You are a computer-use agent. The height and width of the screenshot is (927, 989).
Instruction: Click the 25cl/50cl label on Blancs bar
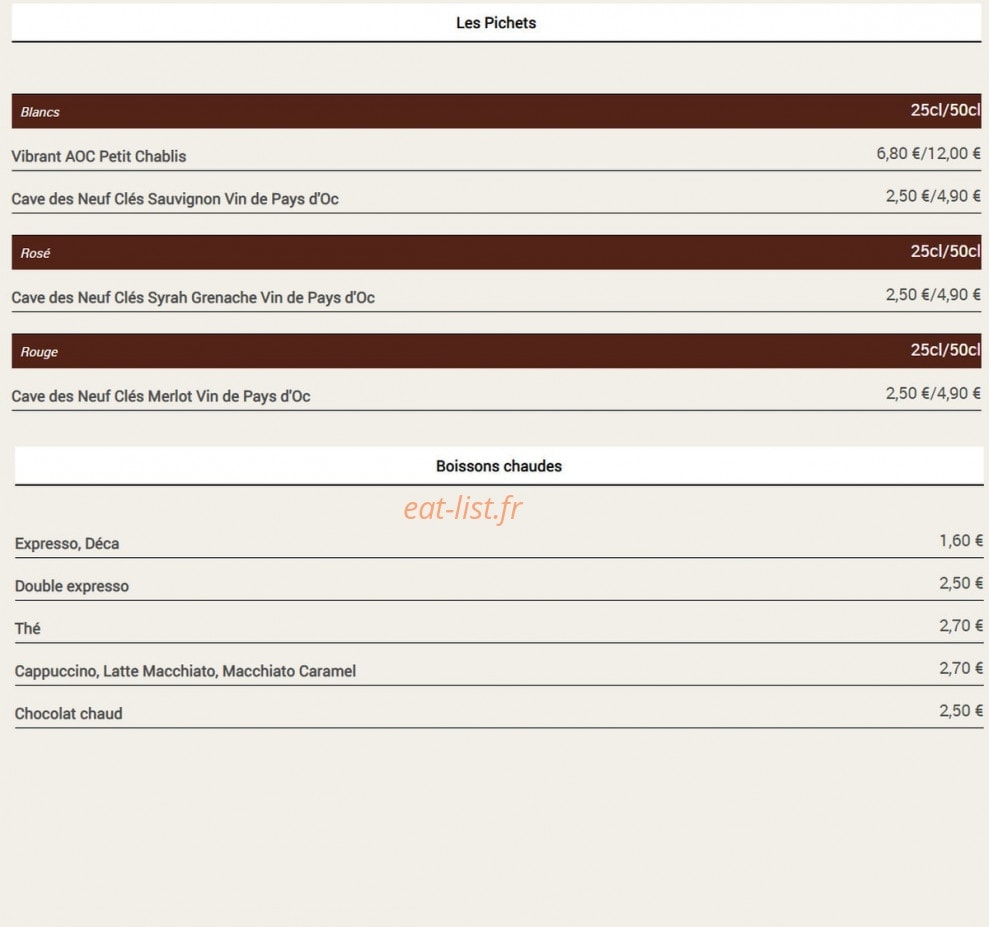945,110
